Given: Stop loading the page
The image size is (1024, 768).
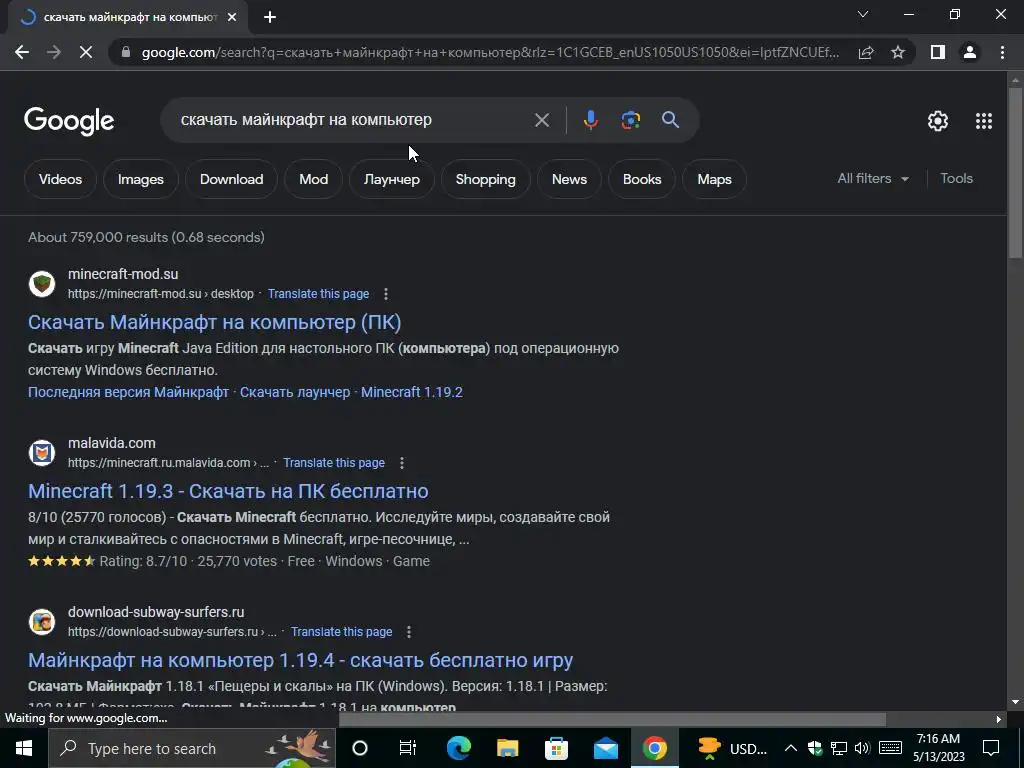Looking at the screenshot, I should pyautogui.click(x=86, y=52).
